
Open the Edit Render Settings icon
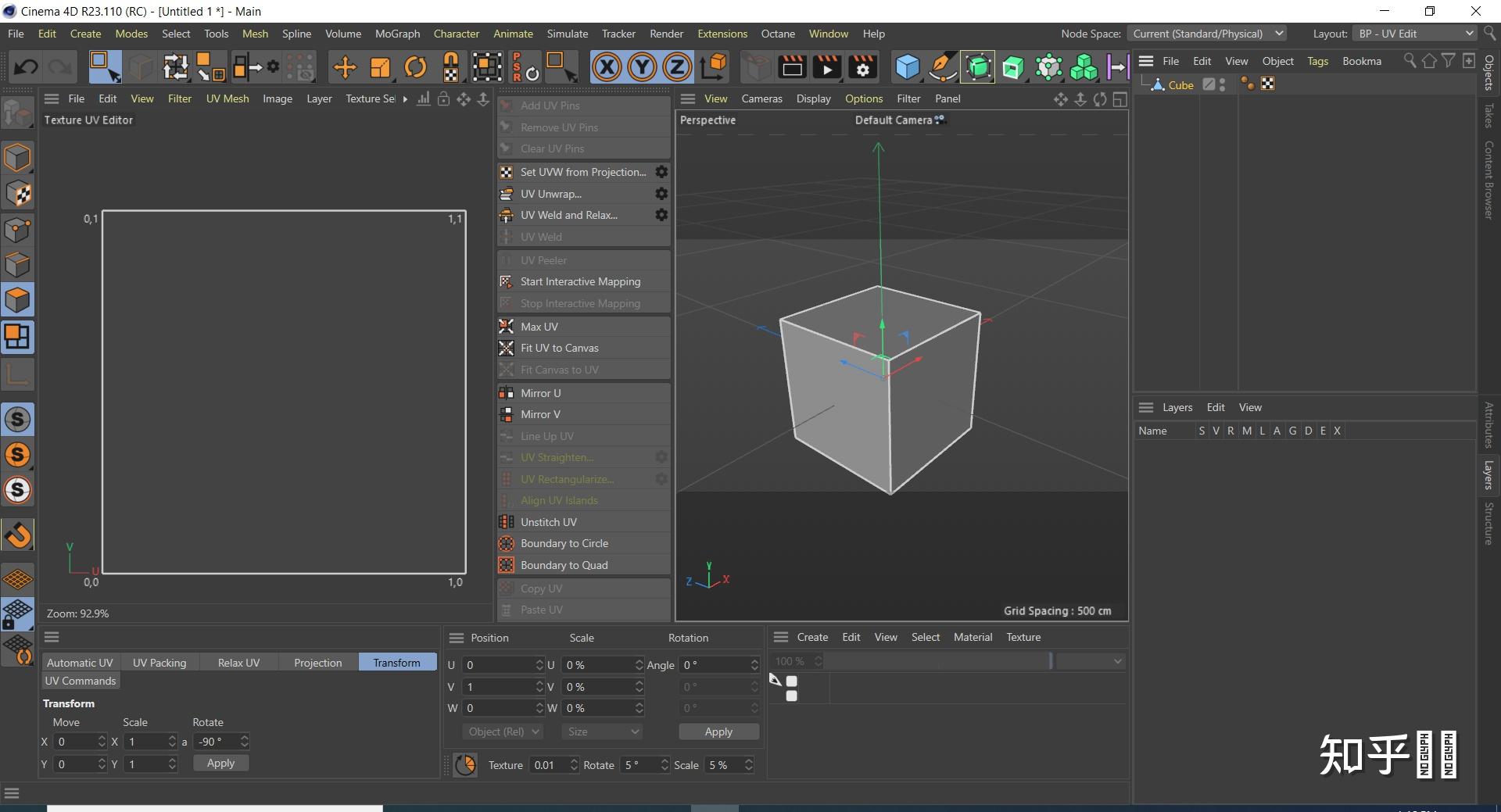point(862,68)
